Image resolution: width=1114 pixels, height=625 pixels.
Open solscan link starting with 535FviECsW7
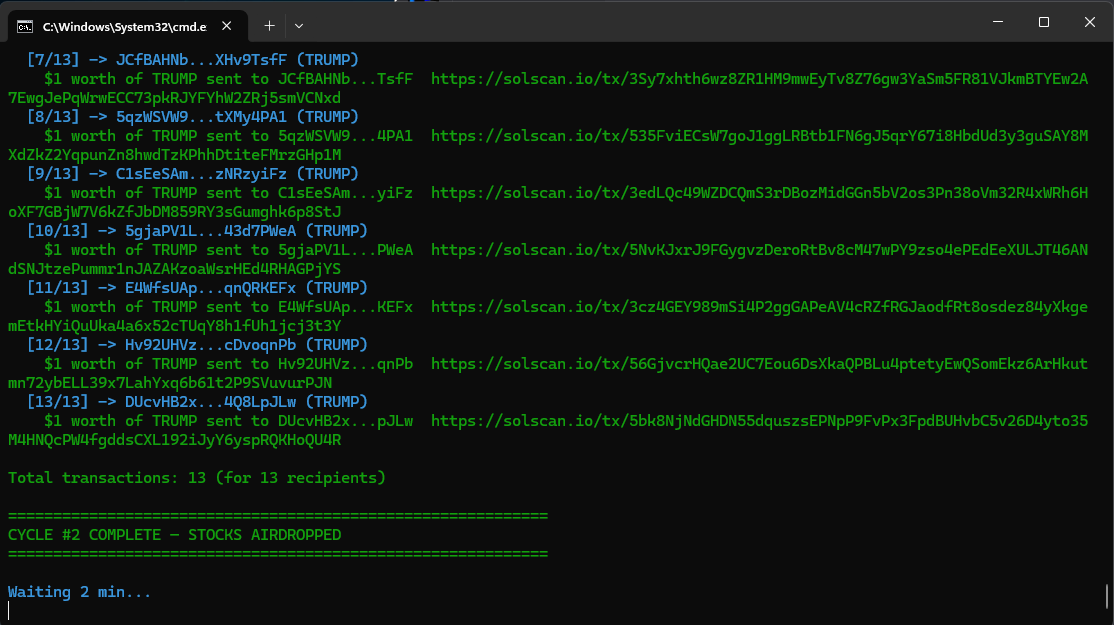(x=759, y=136)
